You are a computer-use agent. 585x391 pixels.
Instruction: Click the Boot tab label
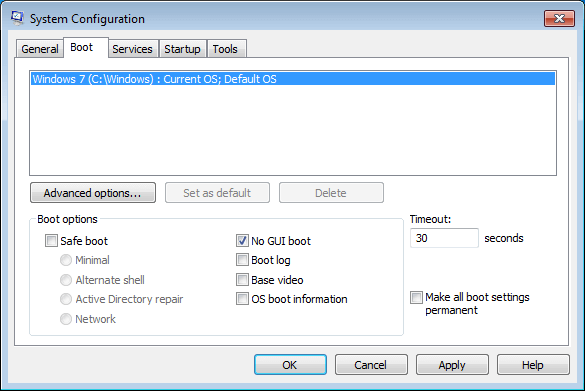[82, 47]
